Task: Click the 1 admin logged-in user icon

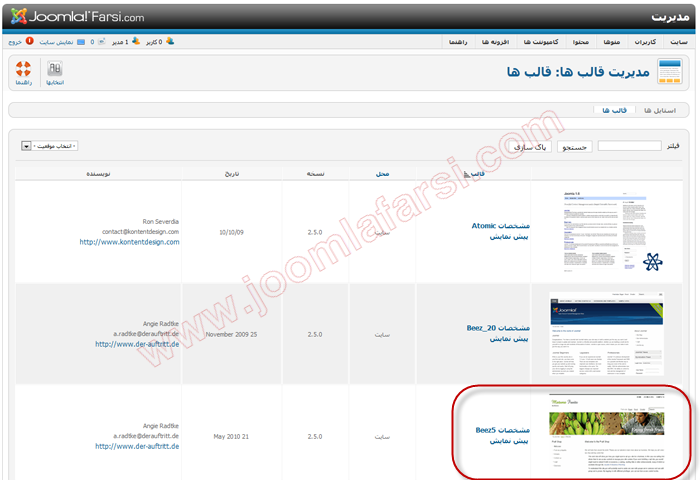Action: pyautogui.click(x=136, y=42)
